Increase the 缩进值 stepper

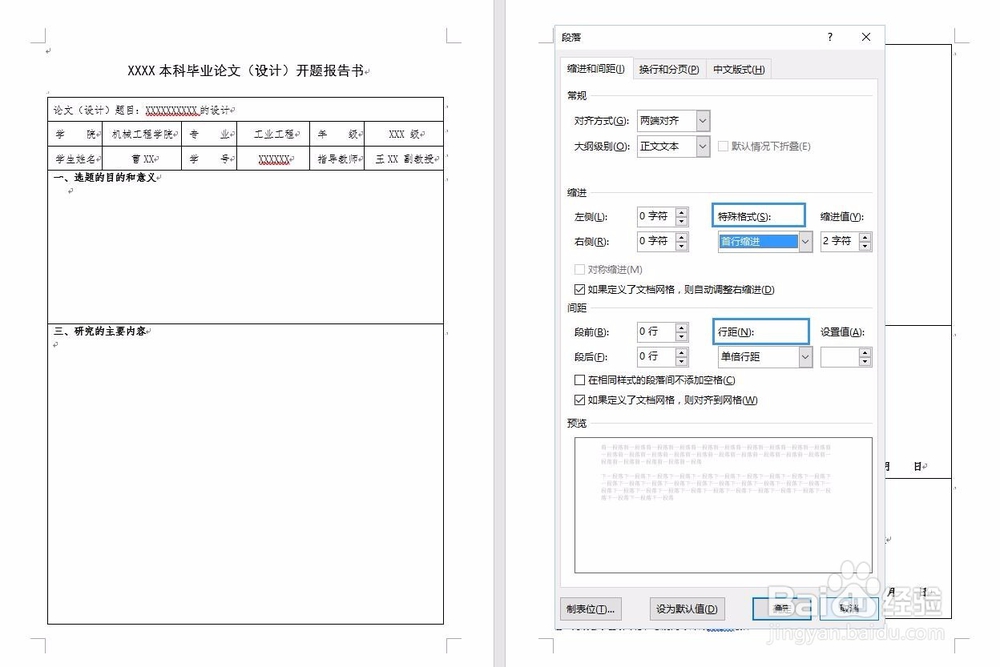[x=865, y=237]
